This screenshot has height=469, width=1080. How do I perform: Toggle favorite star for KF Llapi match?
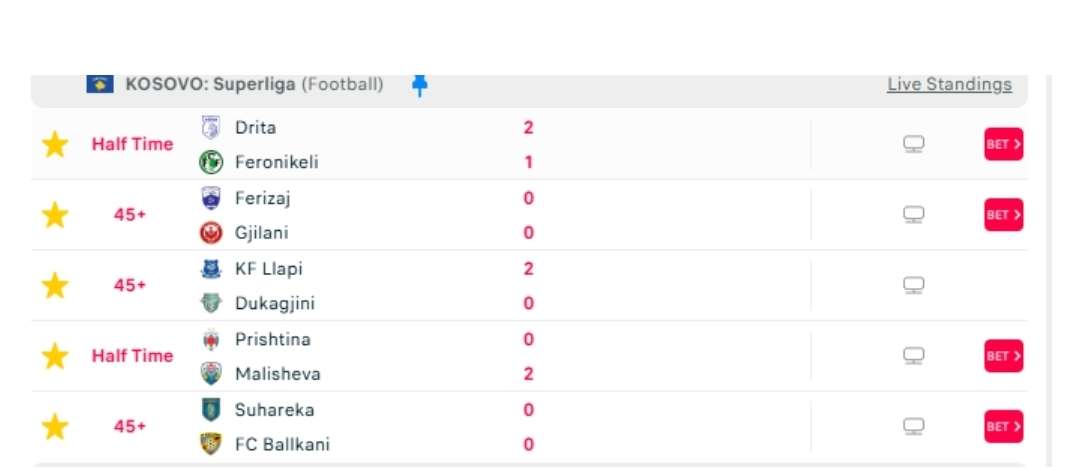[54, 285]
